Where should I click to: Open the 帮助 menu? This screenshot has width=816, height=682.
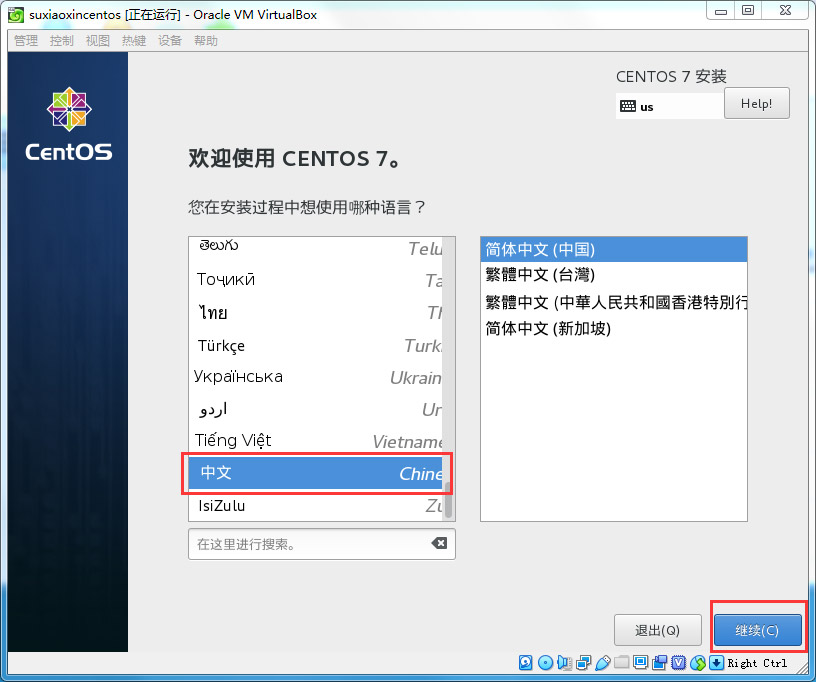(206, 41)
